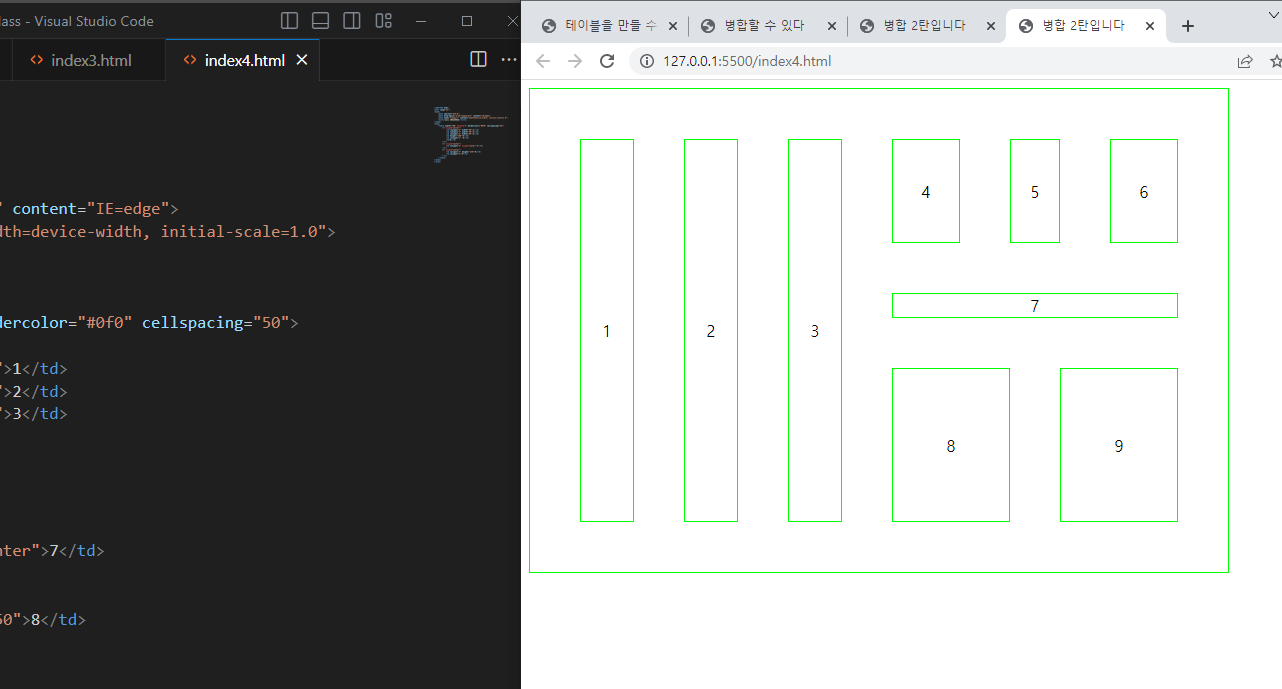The image size is (1282, 689).
Task: Click the >3</td> code line
Action: 34,414
